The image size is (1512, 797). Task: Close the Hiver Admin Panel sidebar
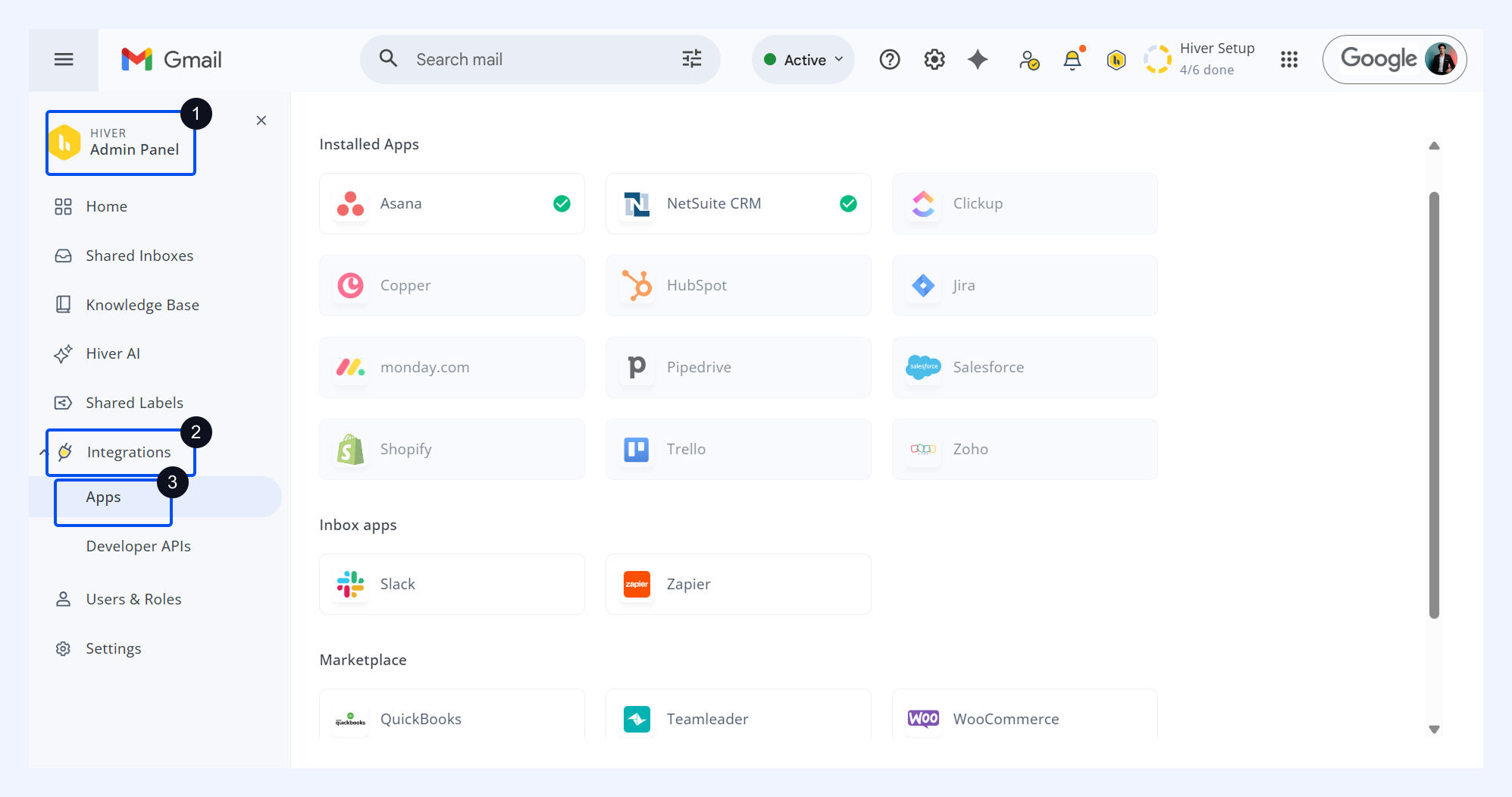pyautogui.click(x=261, y=121)
